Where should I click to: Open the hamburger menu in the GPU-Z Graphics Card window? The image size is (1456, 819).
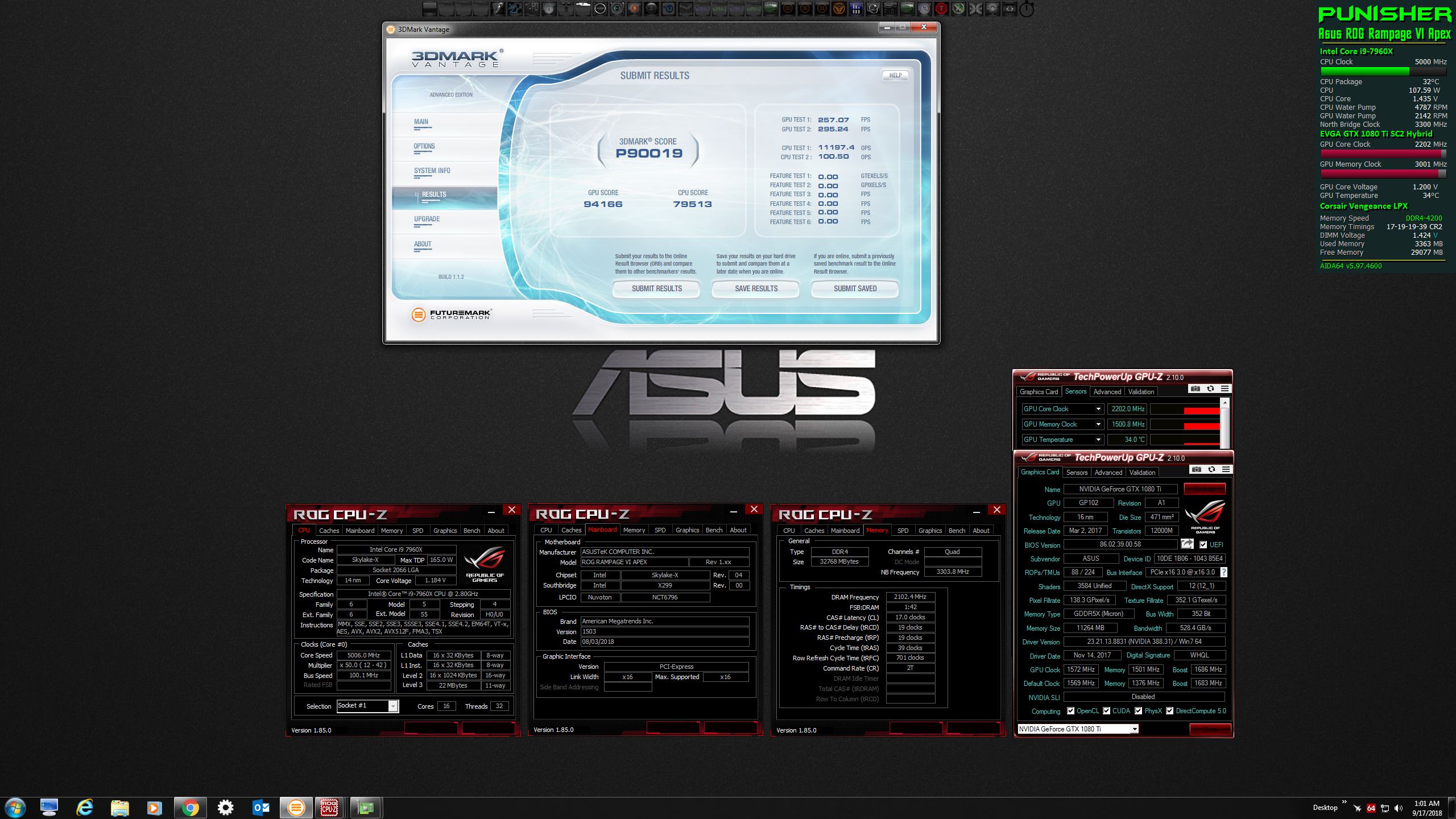click(x=1226, y=469)
